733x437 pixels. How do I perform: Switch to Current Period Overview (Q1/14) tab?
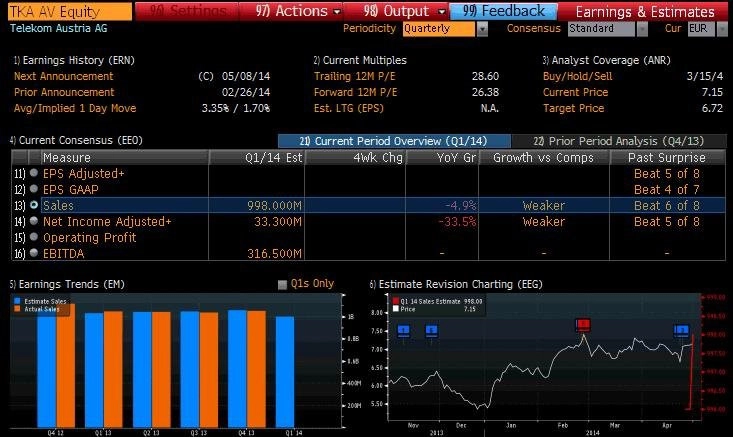click(x=394, y=141)
